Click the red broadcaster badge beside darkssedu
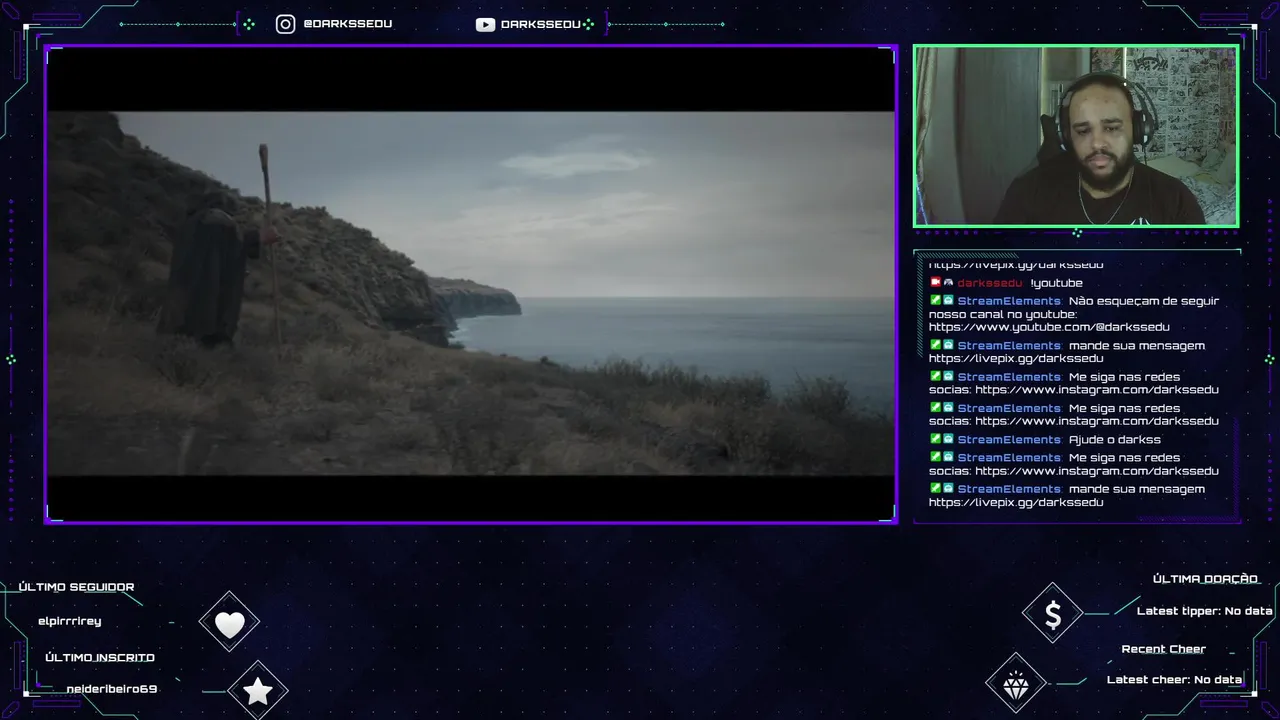This screenshot has height=720, width=1280. point(935,283)
